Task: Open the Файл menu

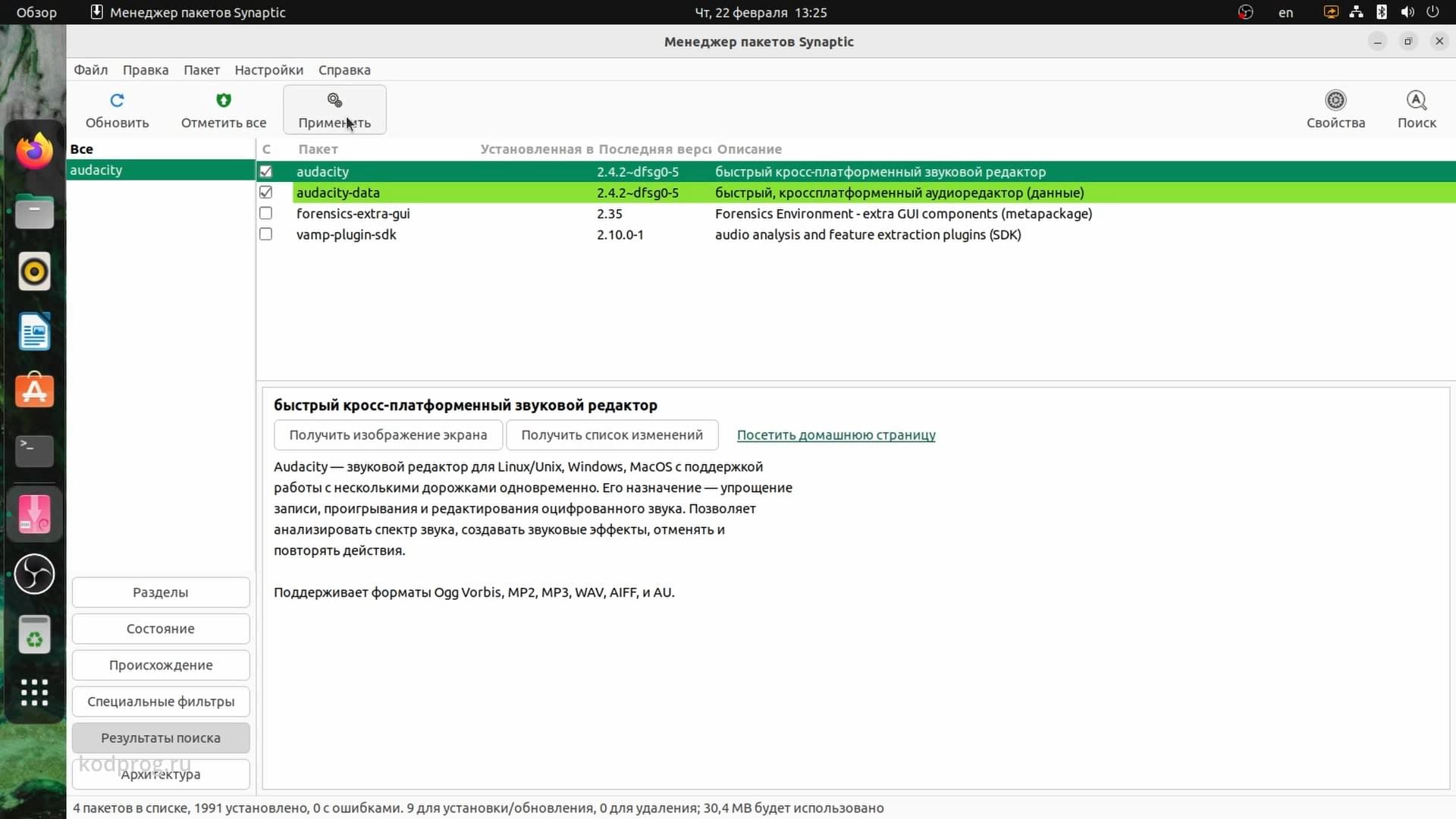Action: click(90, 70)
